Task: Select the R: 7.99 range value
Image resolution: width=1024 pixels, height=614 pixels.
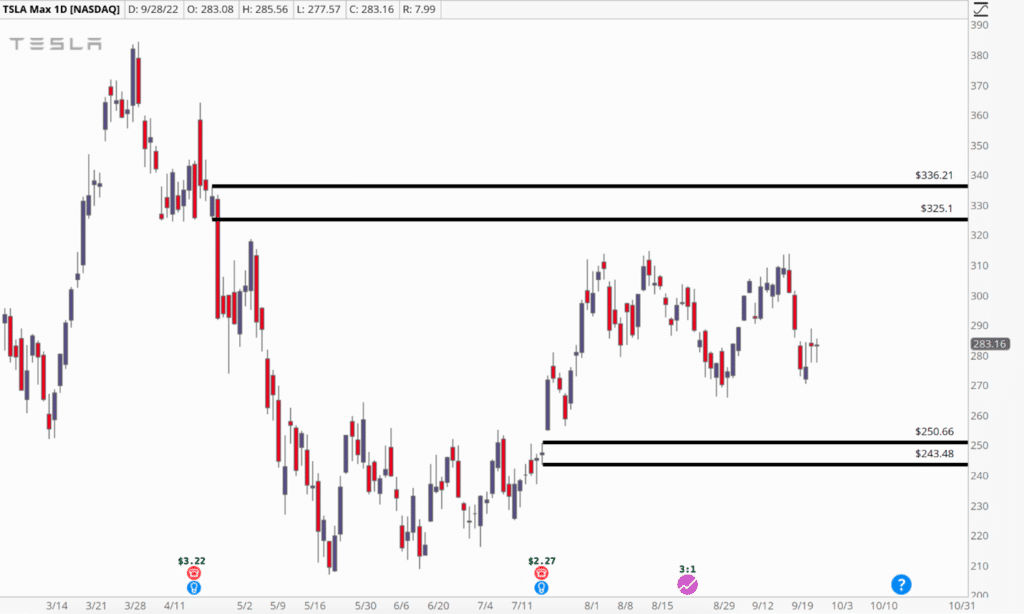Action: coord(419,9)
